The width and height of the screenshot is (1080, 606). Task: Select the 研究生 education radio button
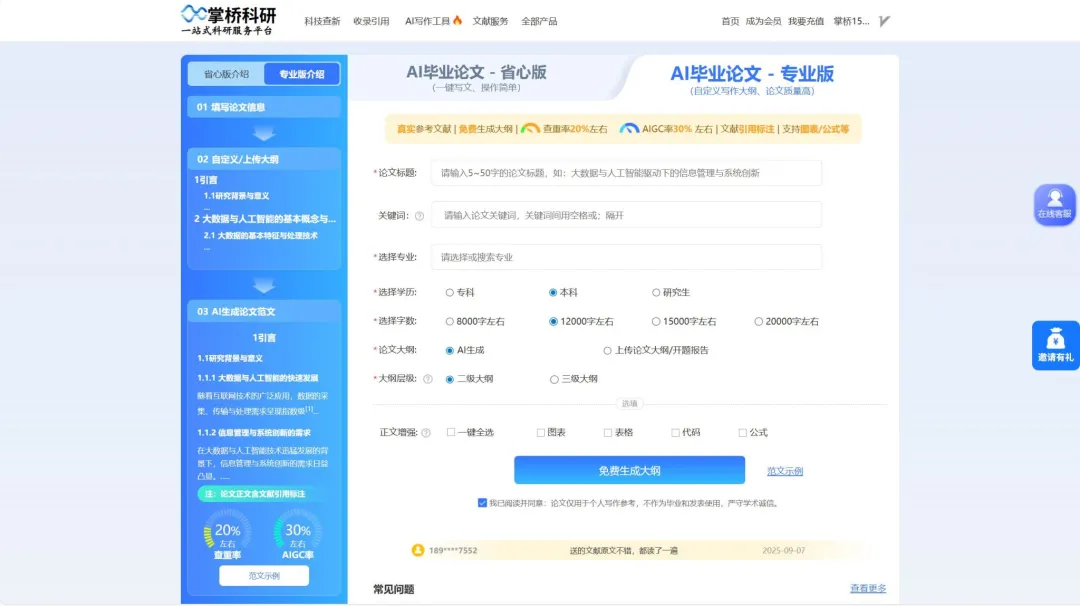pos(656,293)
